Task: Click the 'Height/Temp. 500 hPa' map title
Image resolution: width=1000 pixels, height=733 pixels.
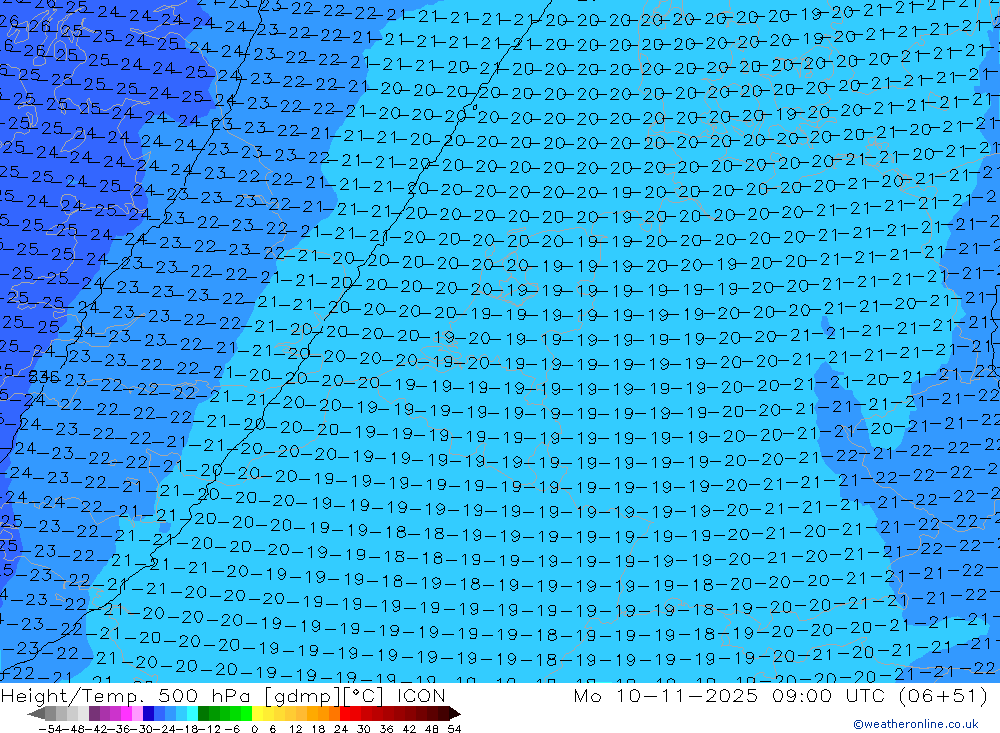Action: [x=126, y=696]
